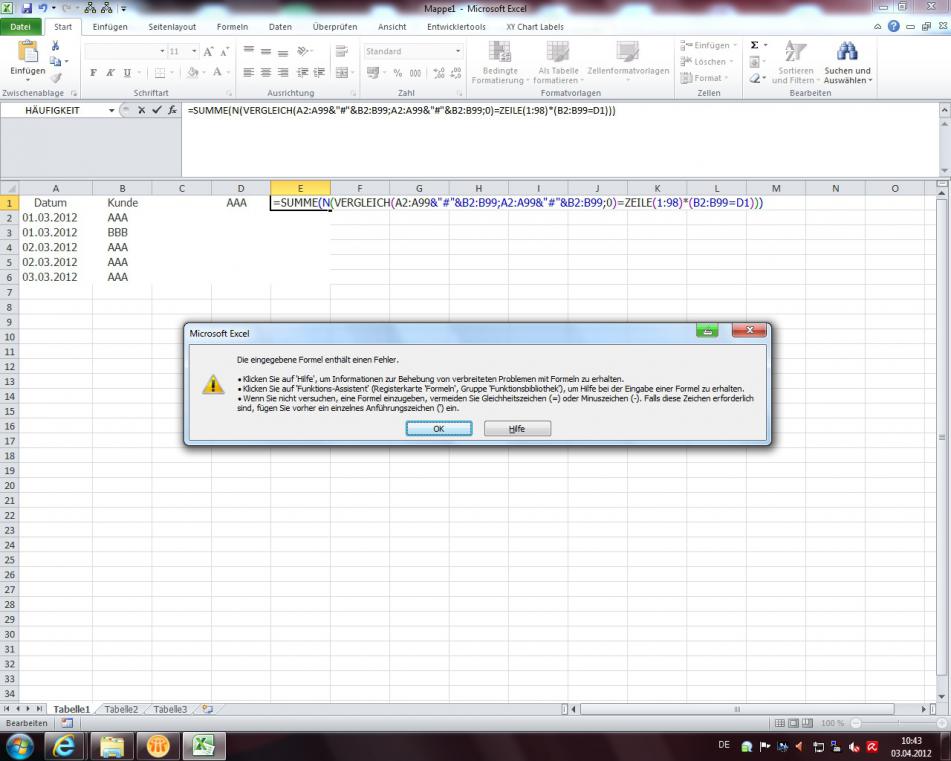Open the Schriftart dialog launcher
The width and height of the screenshot is (951, 761).
tap(229, 93)
